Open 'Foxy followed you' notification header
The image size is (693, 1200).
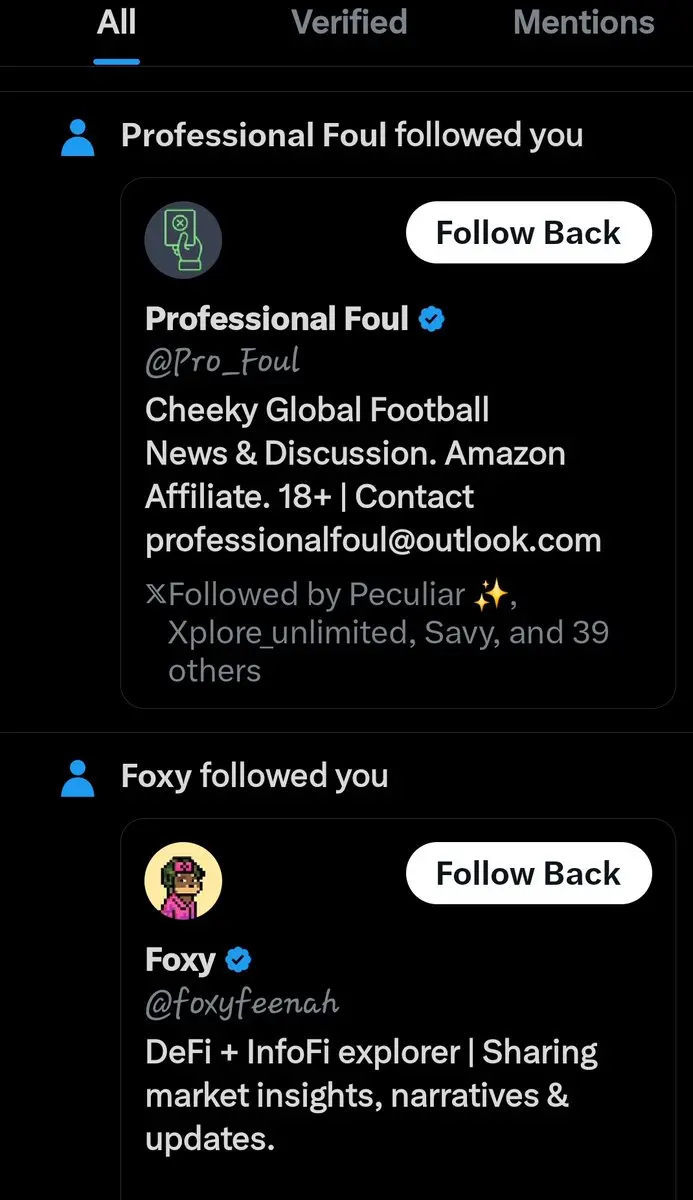[254, 775]
